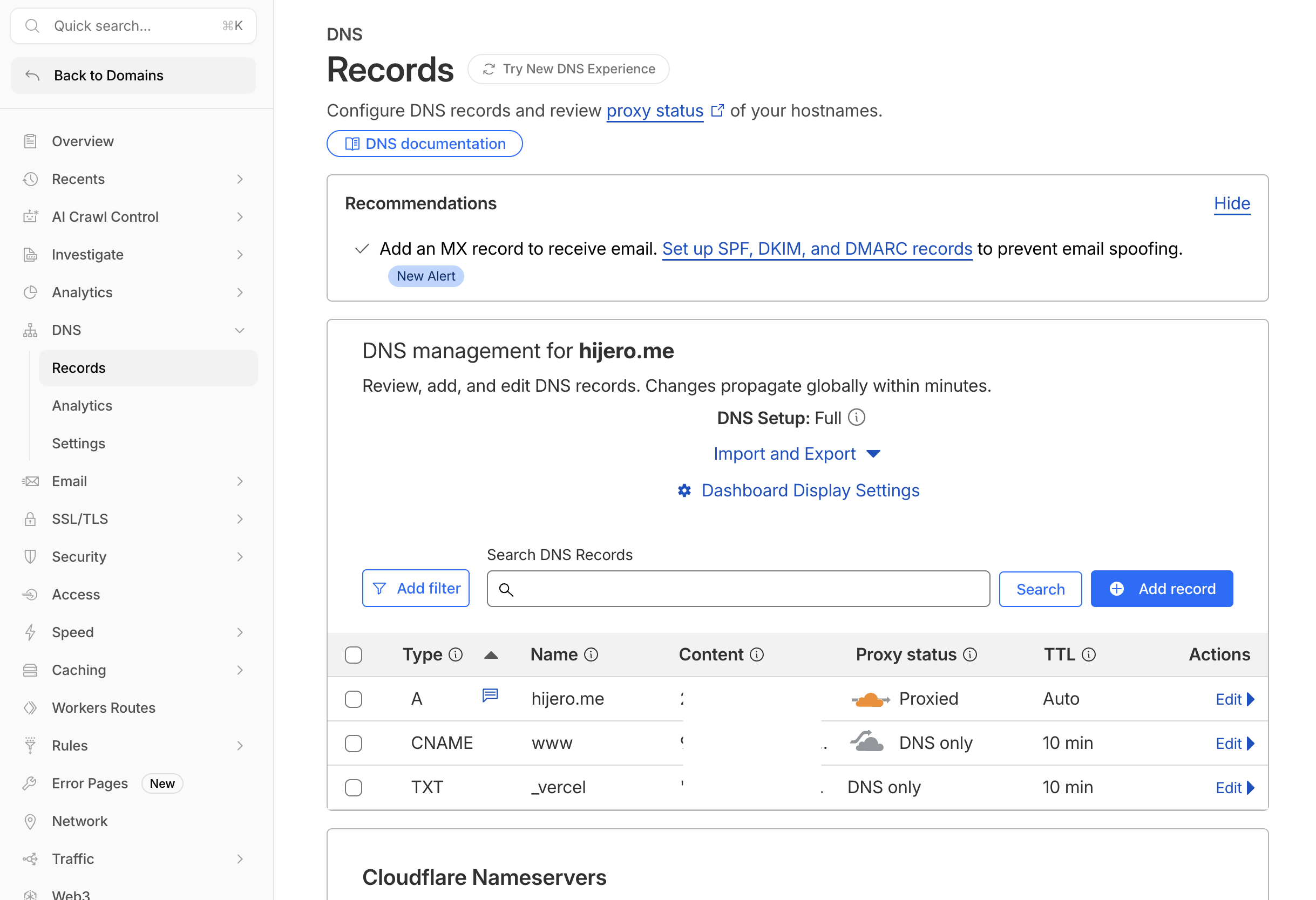Click the Traffic routing icon
This screenshot has width=1316, height=900.
pos(31,858)
